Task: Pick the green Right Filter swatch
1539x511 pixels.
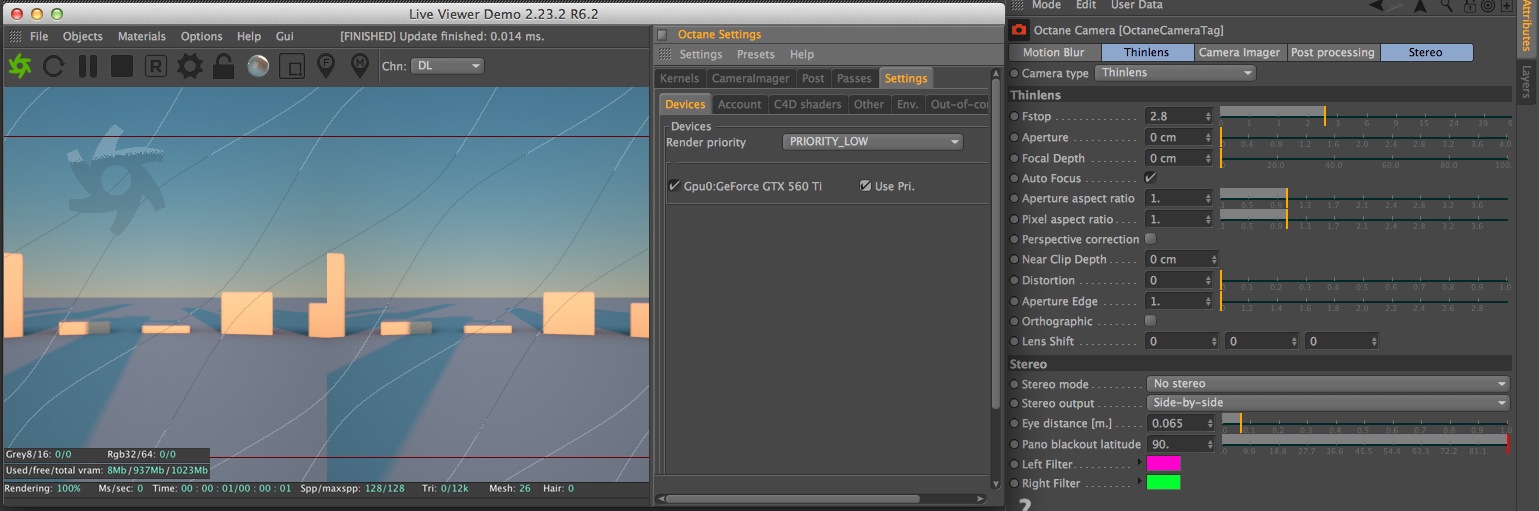Action: [x=1164, y=483]
